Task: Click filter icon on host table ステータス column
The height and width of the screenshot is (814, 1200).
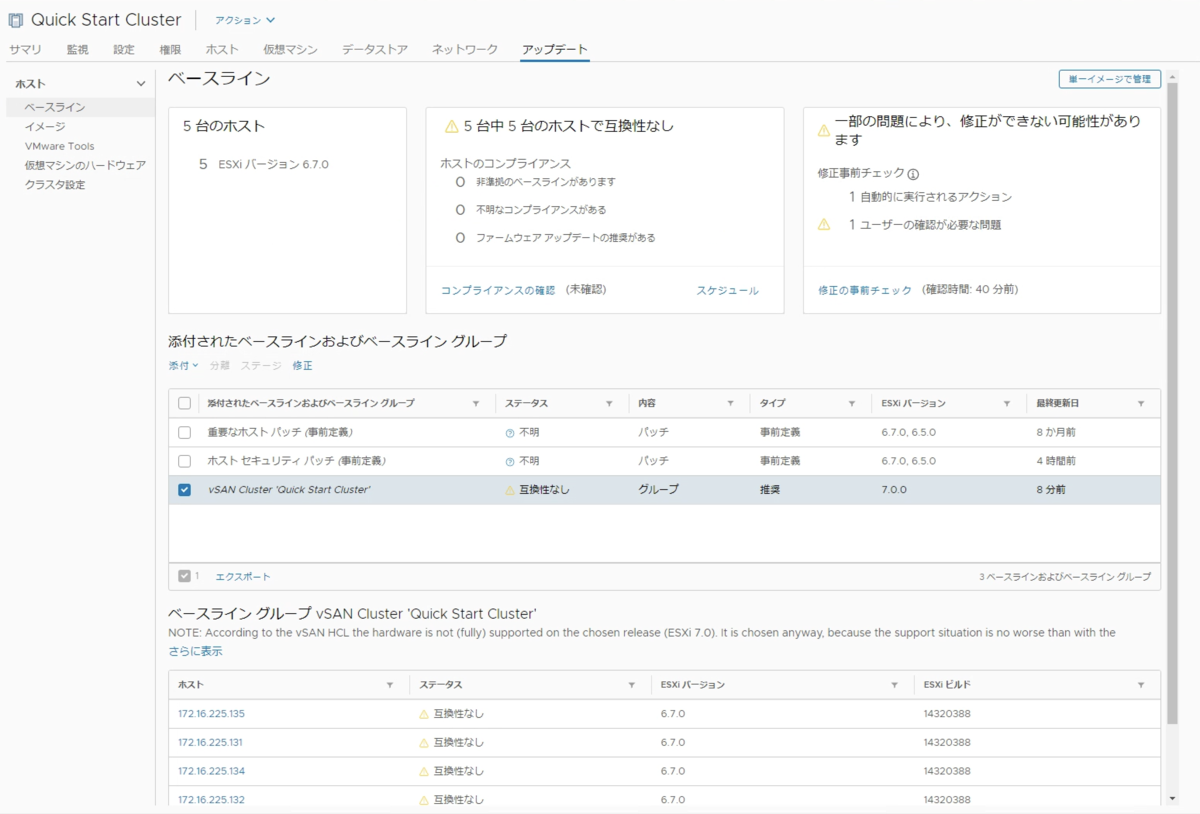Action: (x=632, y=685)
